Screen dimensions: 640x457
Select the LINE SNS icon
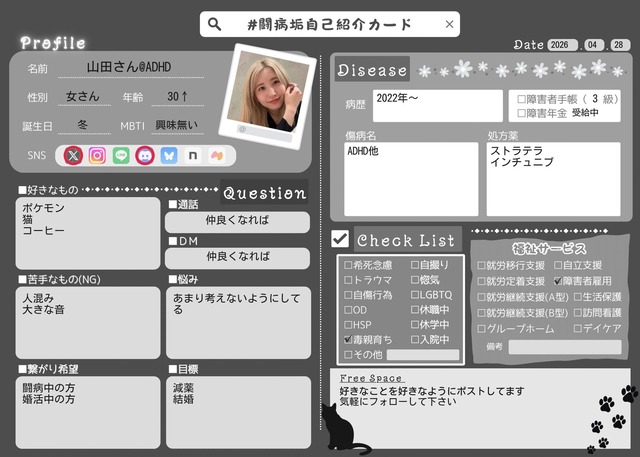121,155
